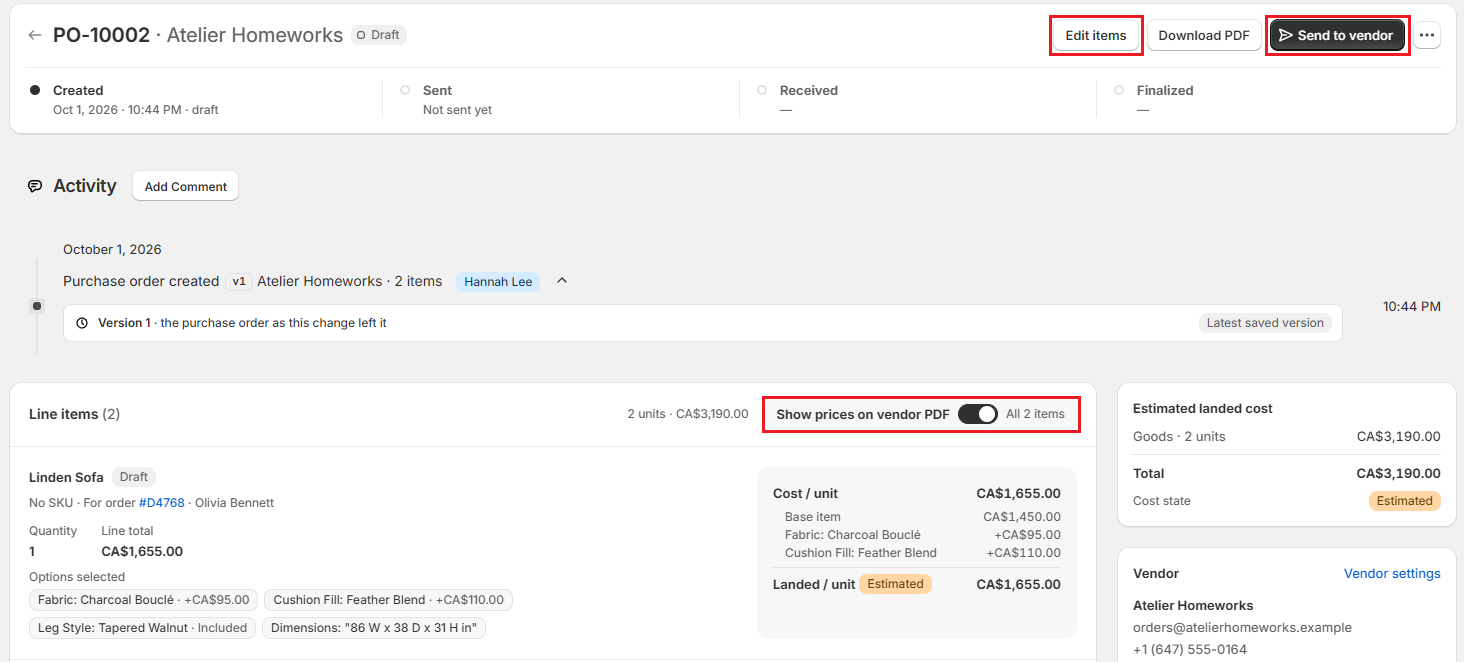Click the timeline square marker for the created event
The width and height of the screenshot is (1464, 662).
click(37, 305)
